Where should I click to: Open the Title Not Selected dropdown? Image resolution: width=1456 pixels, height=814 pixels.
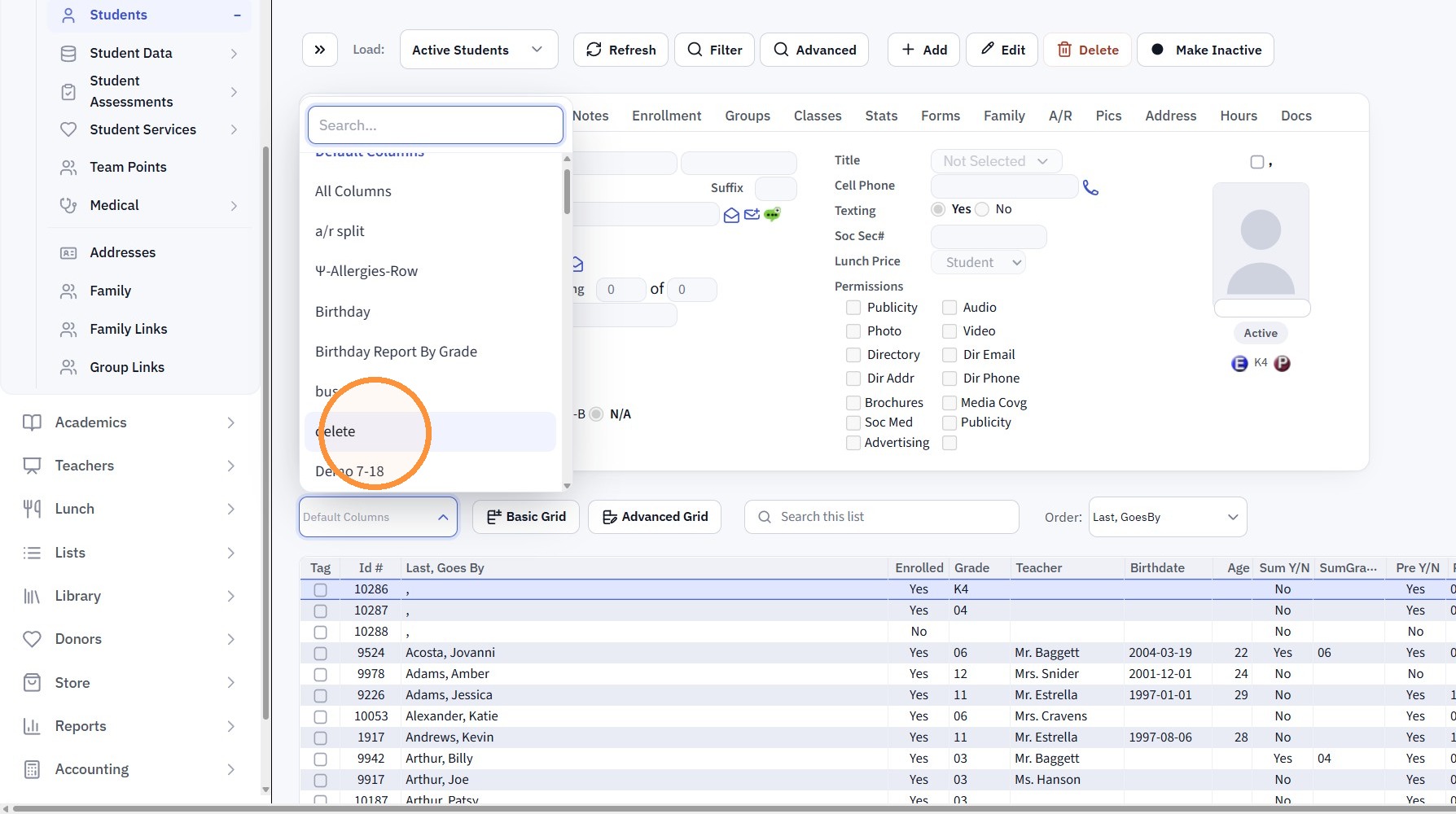click(996, 161)
